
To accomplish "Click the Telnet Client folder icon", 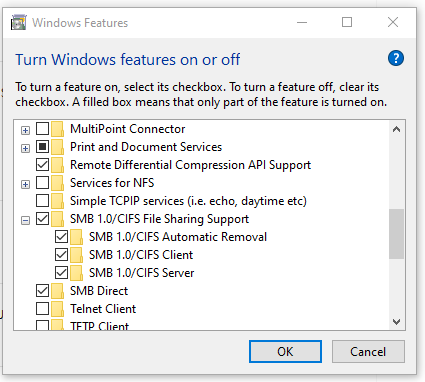I will tap(57, 309).
